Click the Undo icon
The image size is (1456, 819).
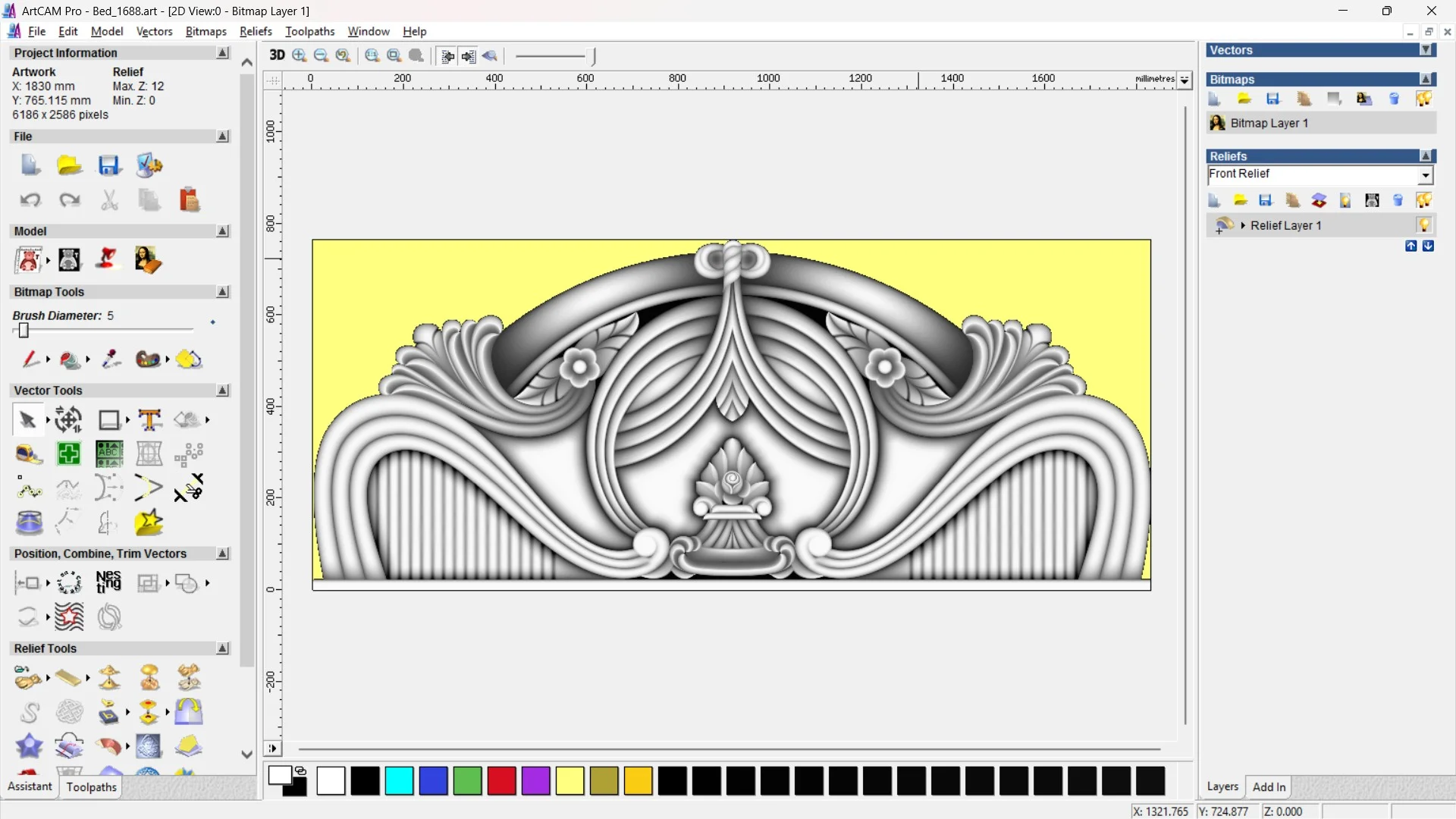[30, 200]
